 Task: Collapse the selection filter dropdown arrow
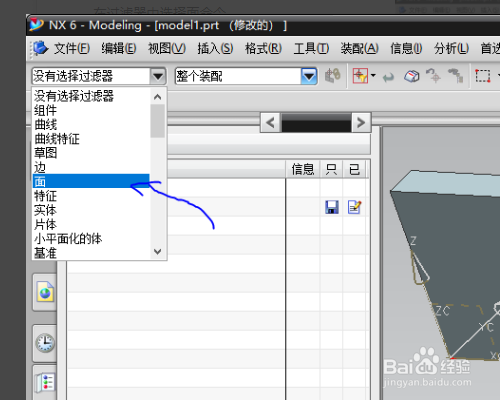158,76
